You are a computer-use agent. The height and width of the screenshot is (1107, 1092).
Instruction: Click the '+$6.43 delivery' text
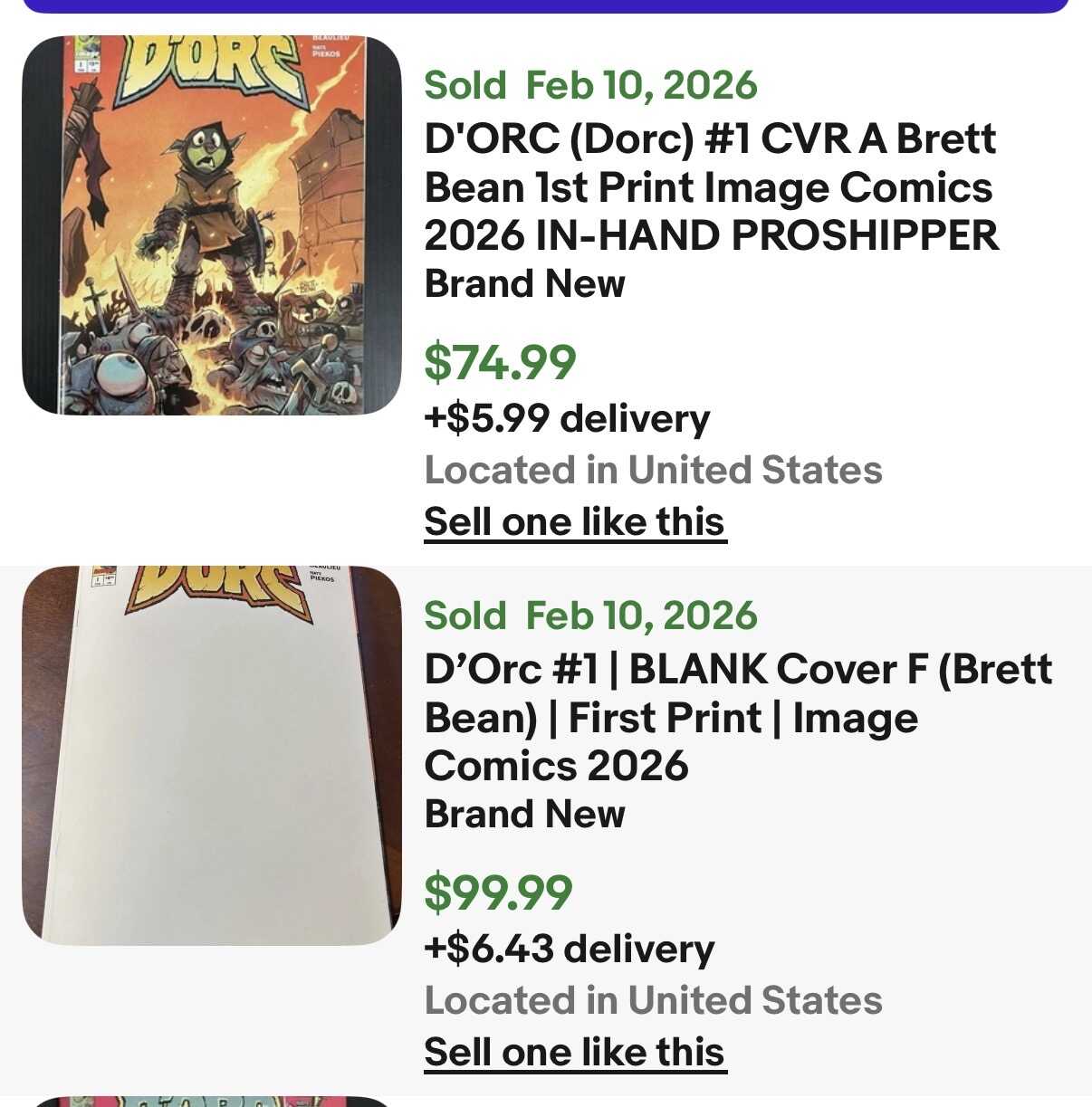click(x=570, y=950)
